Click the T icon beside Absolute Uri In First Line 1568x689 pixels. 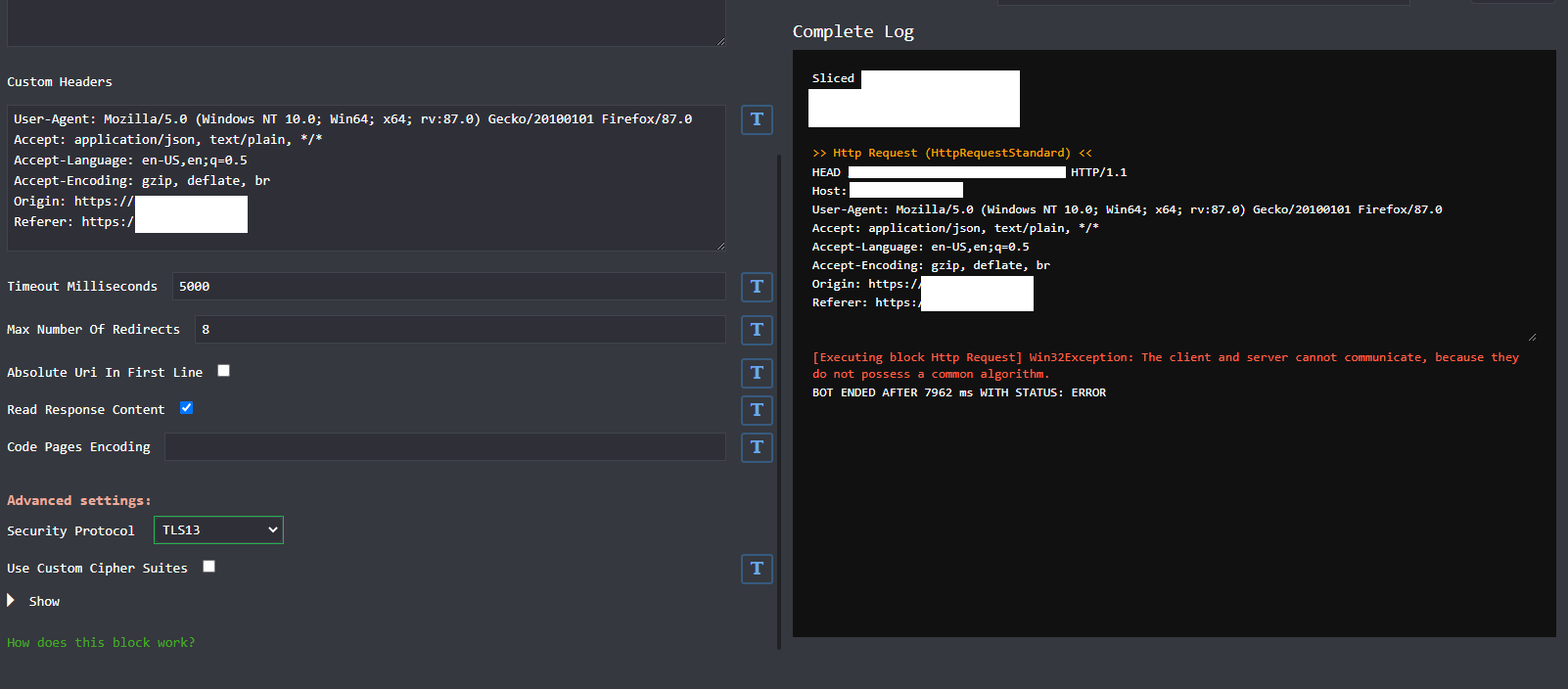click(x=757, y=373)
